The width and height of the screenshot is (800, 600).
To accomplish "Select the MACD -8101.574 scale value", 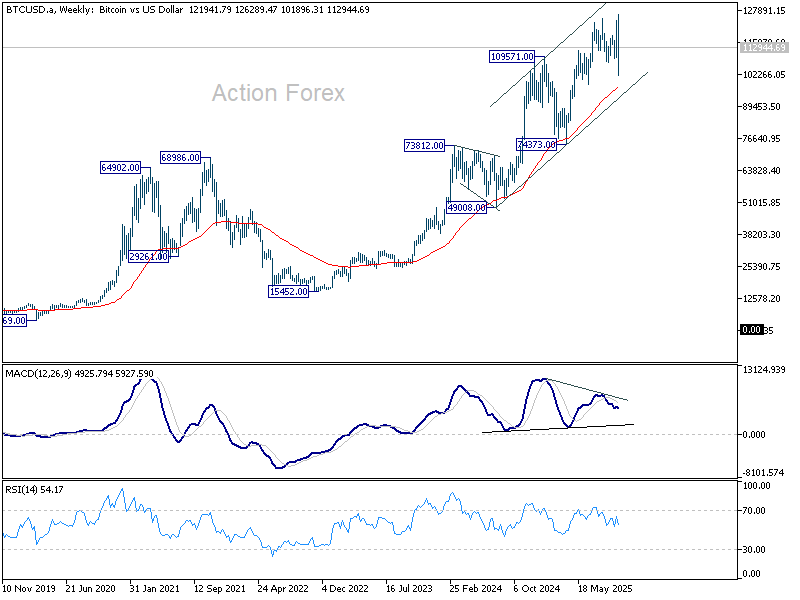I will click(764, 472).
